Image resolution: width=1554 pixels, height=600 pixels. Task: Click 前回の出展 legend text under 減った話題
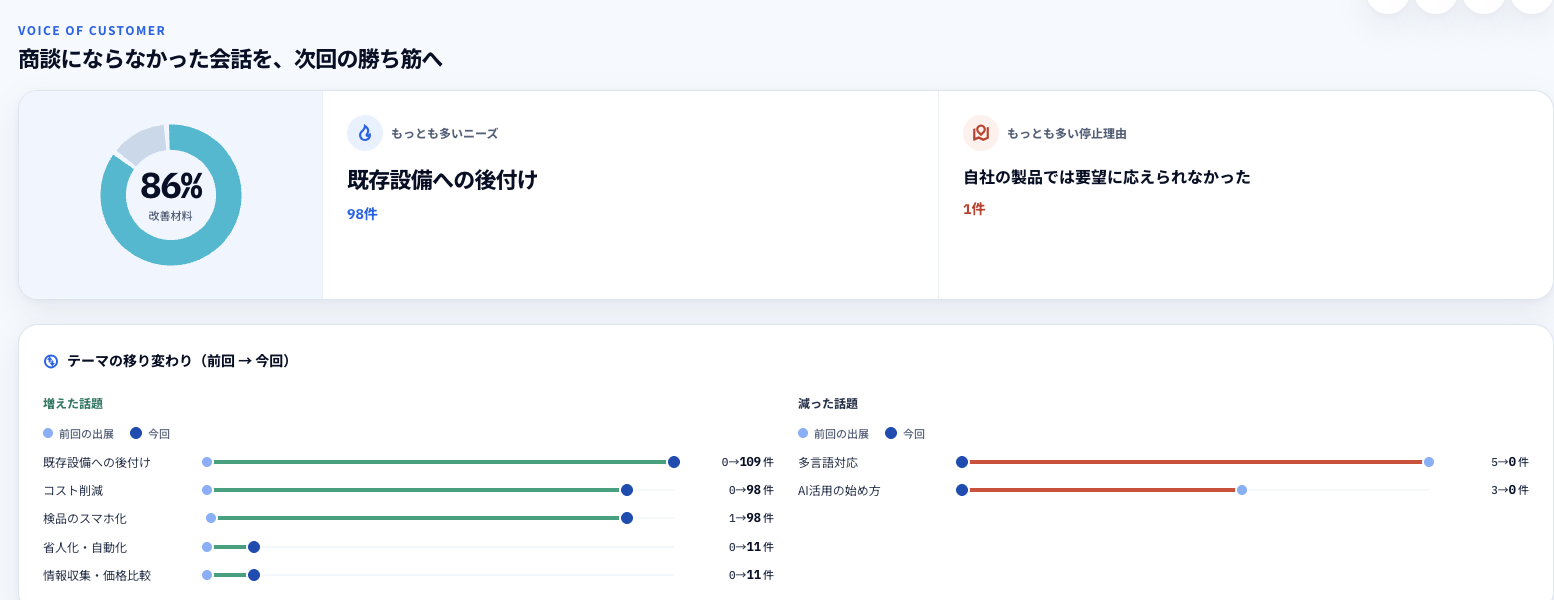(x=841, y=434)
